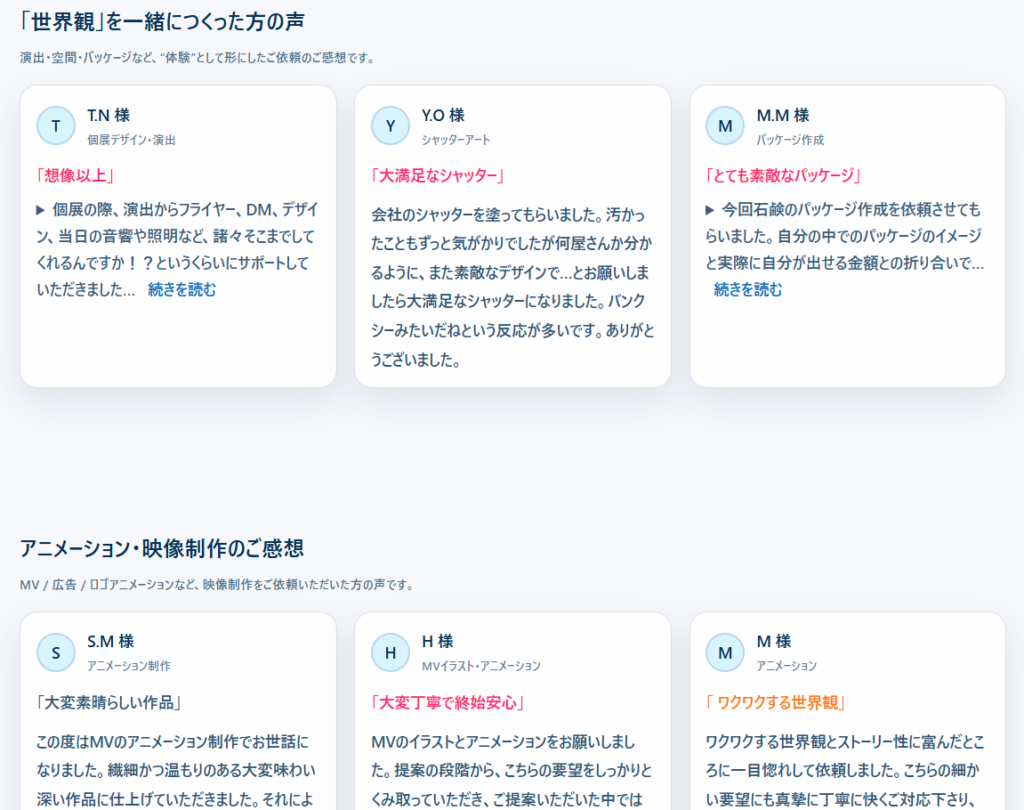Expand T.N review via 続きを読む link
1024x810 pixels.
182,290
